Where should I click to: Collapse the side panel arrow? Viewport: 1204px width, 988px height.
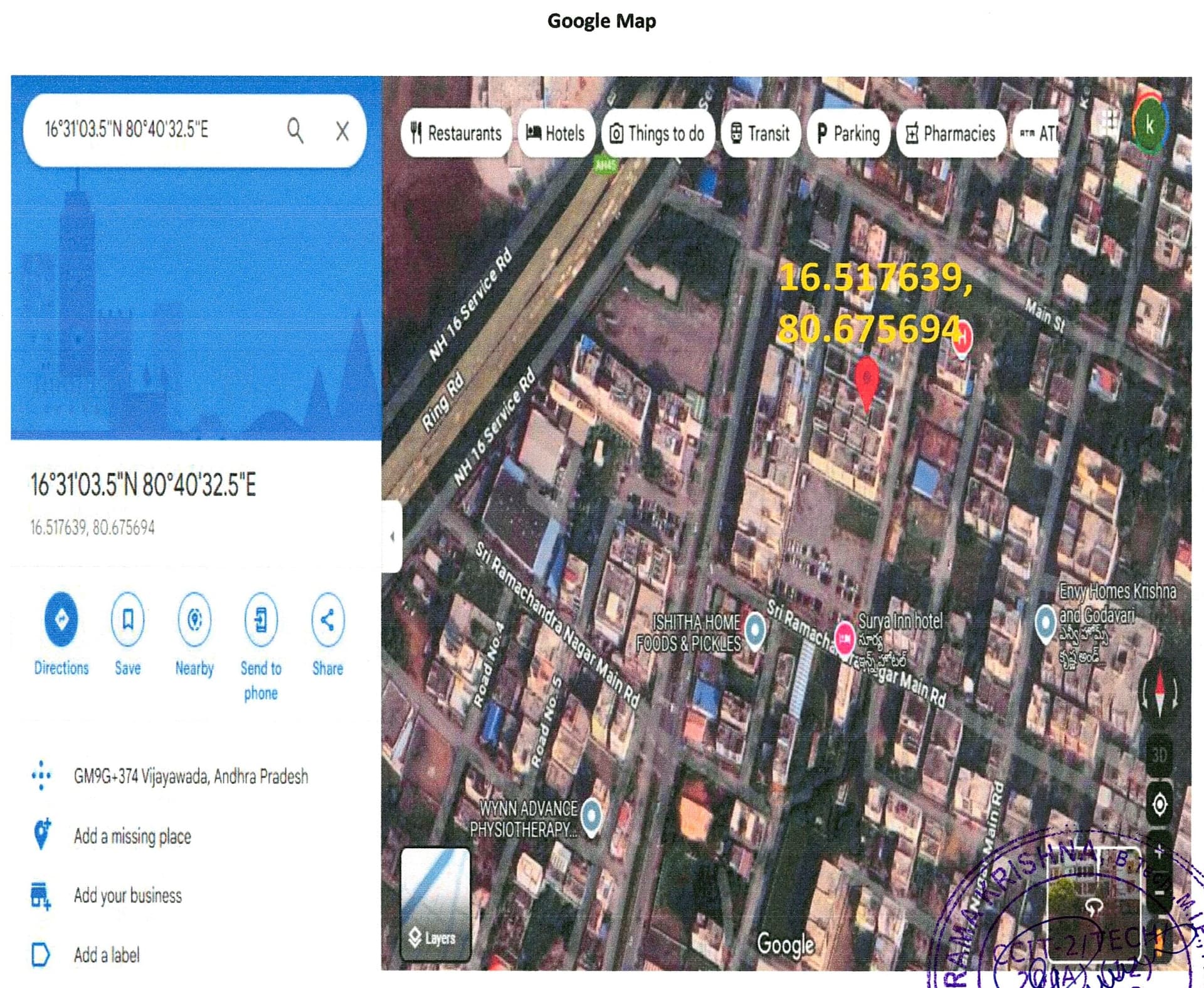tap(392, 536)
